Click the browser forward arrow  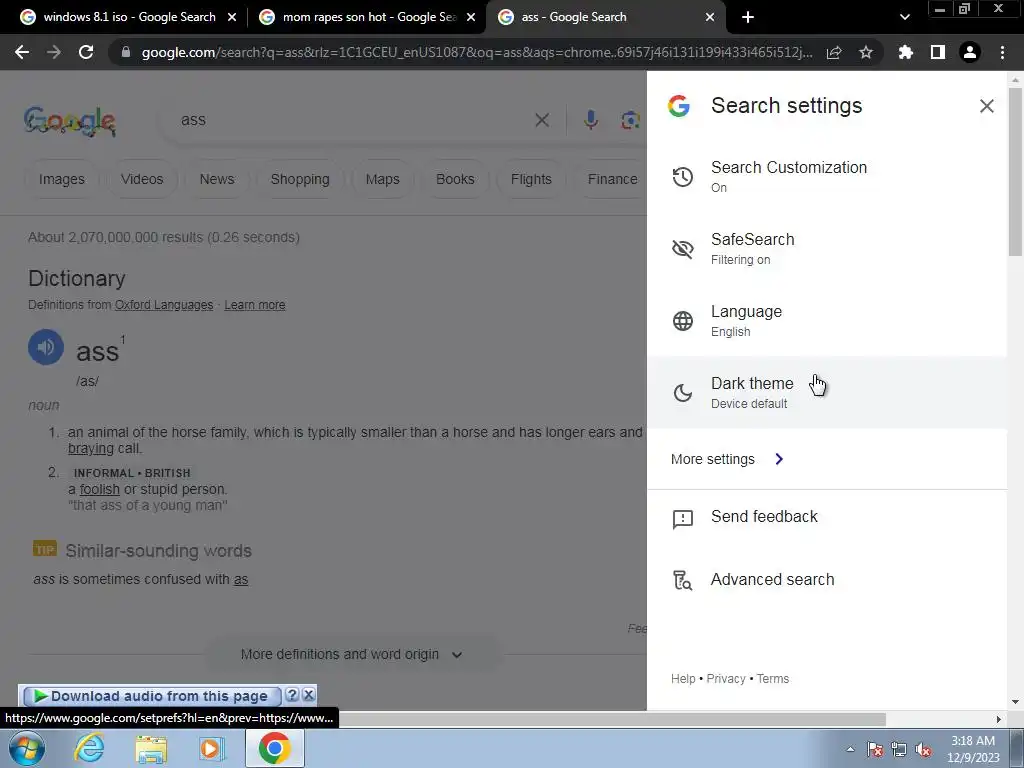tap(54, 52)
